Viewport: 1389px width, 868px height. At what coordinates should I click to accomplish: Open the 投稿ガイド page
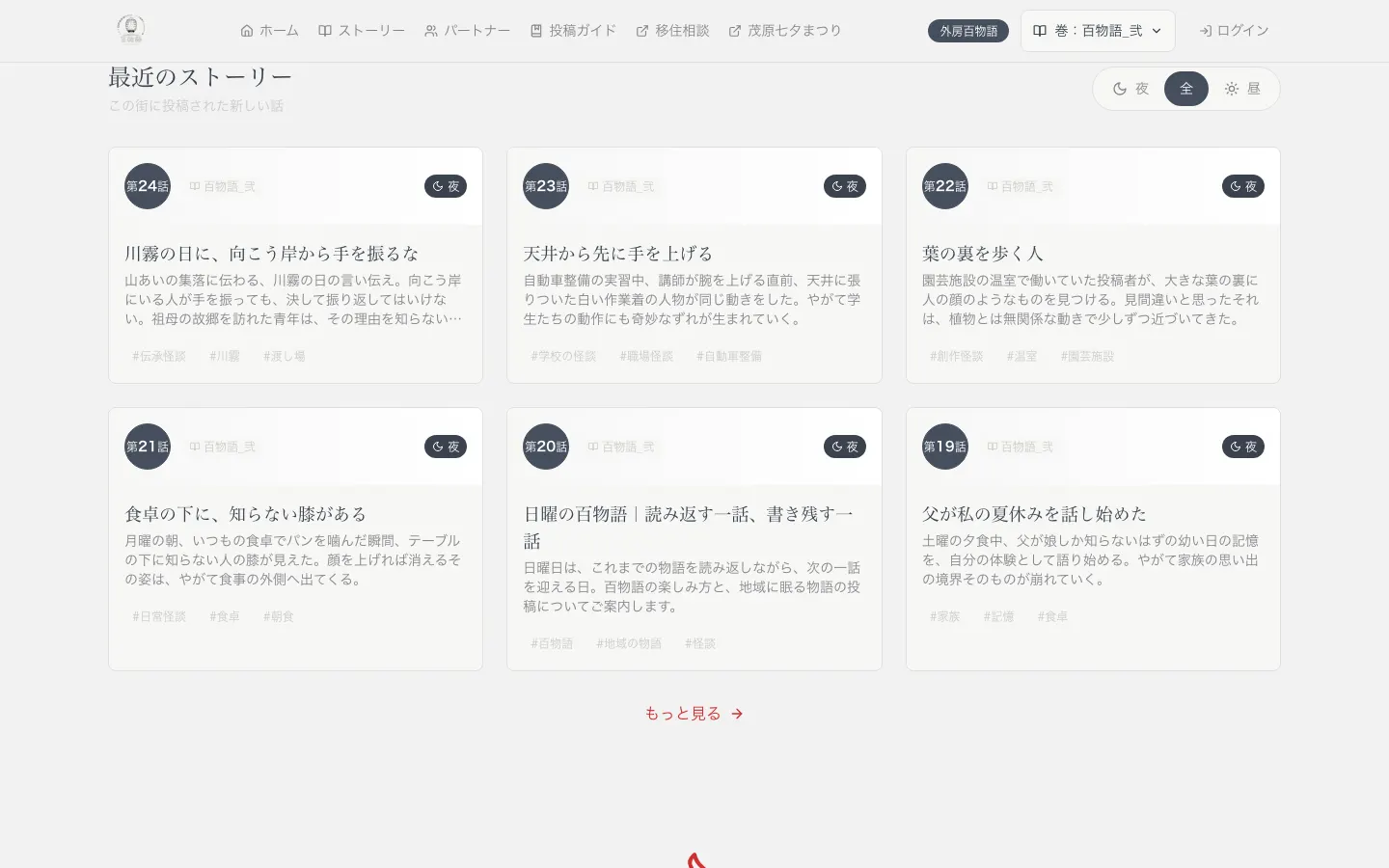click(x=573, y=31)
